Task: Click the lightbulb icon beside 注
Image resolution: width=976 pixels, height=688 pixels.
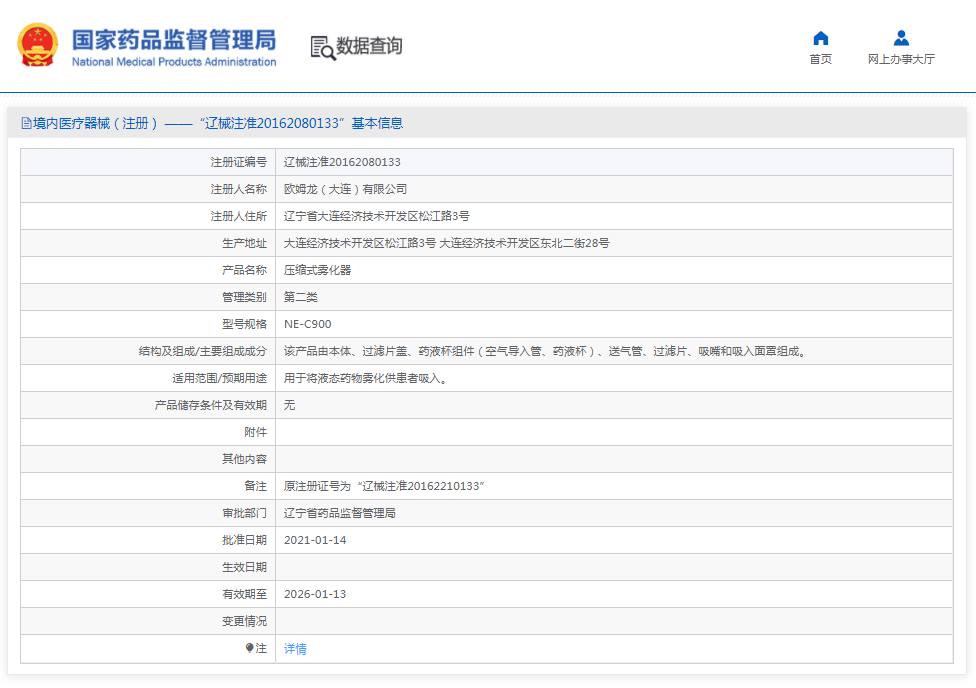Action: click(250, 648)
